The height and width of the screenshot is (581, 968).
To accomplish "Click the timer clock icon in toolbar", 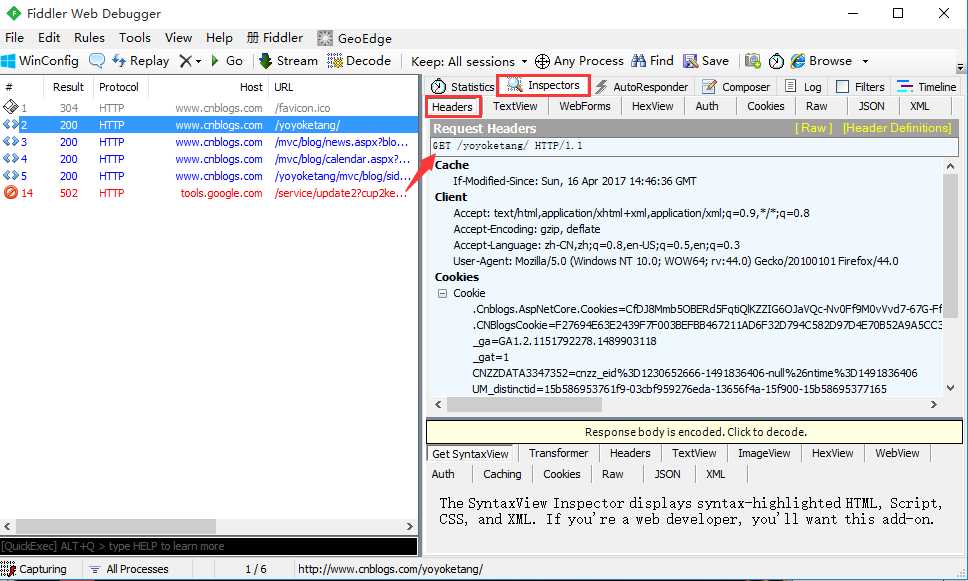I will coord(776,61).
